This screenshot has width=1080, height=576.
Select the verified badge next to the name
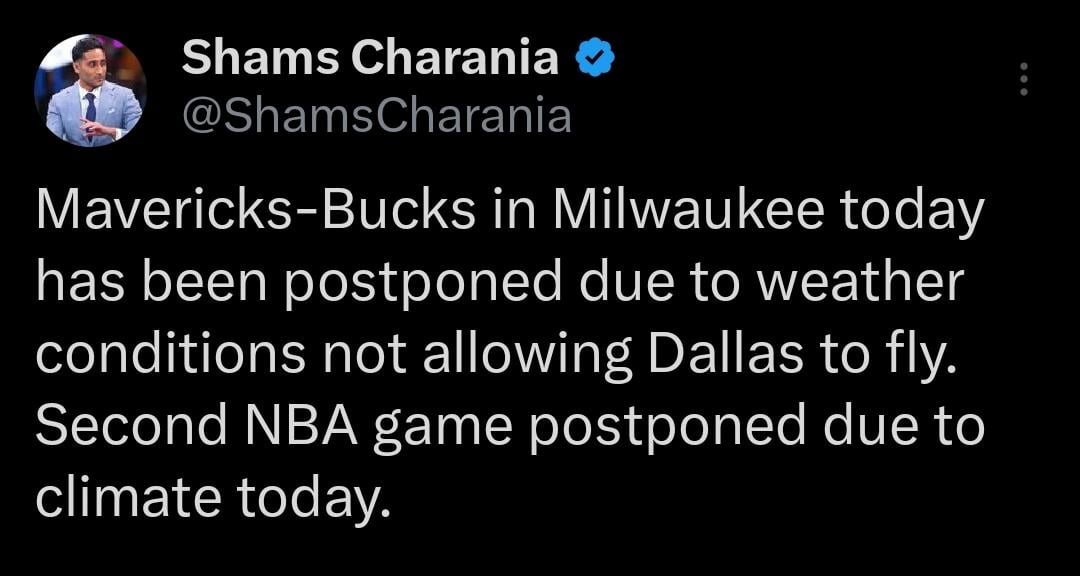[x=594, y=58]
